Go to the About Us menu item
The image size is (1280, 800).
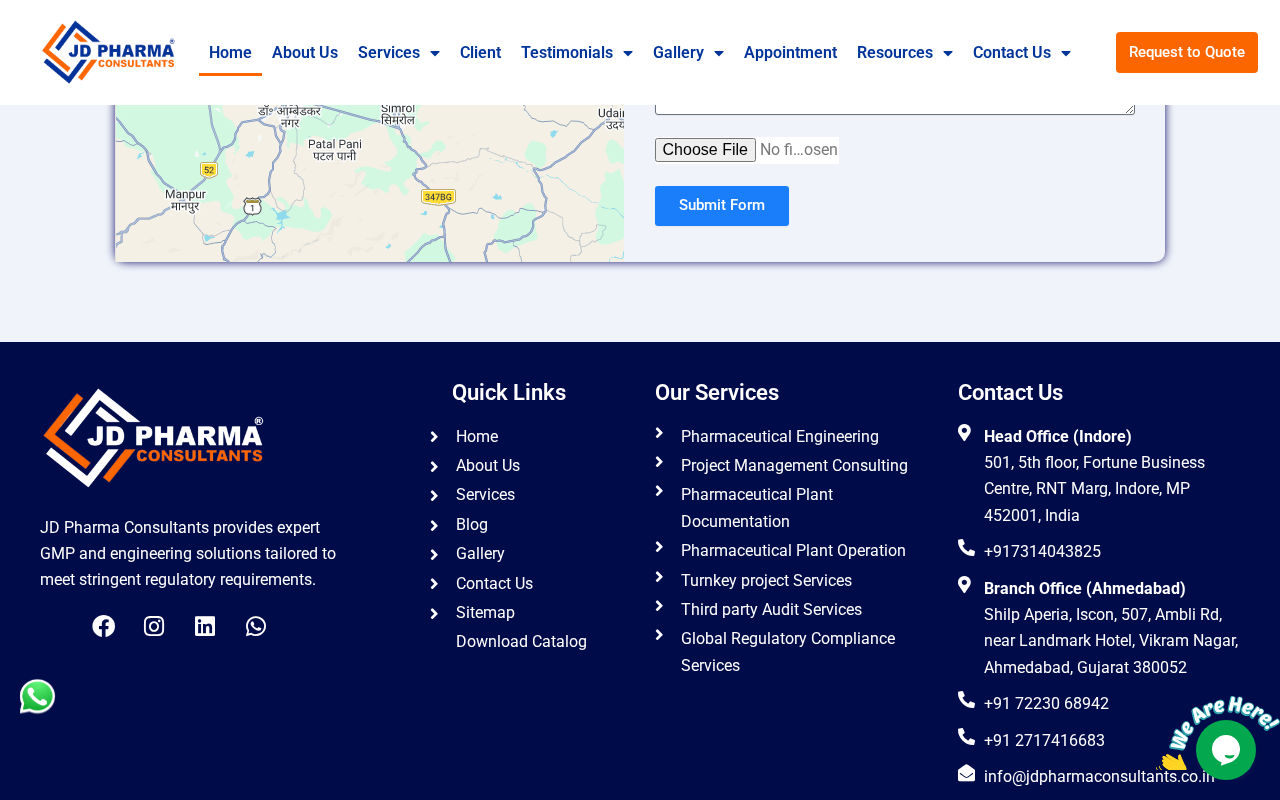pos(305,53)
